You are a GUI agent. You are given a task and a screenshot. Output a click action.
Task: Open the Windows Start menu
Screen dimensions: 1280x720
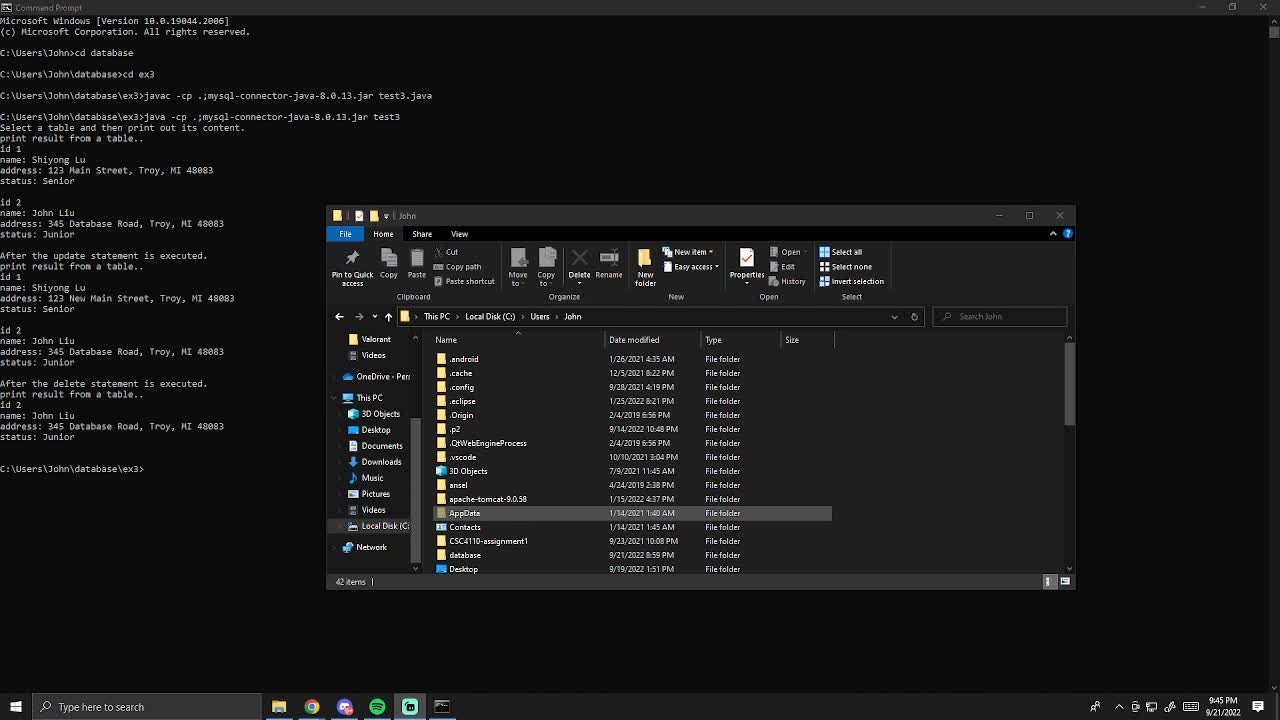point(16,707)
